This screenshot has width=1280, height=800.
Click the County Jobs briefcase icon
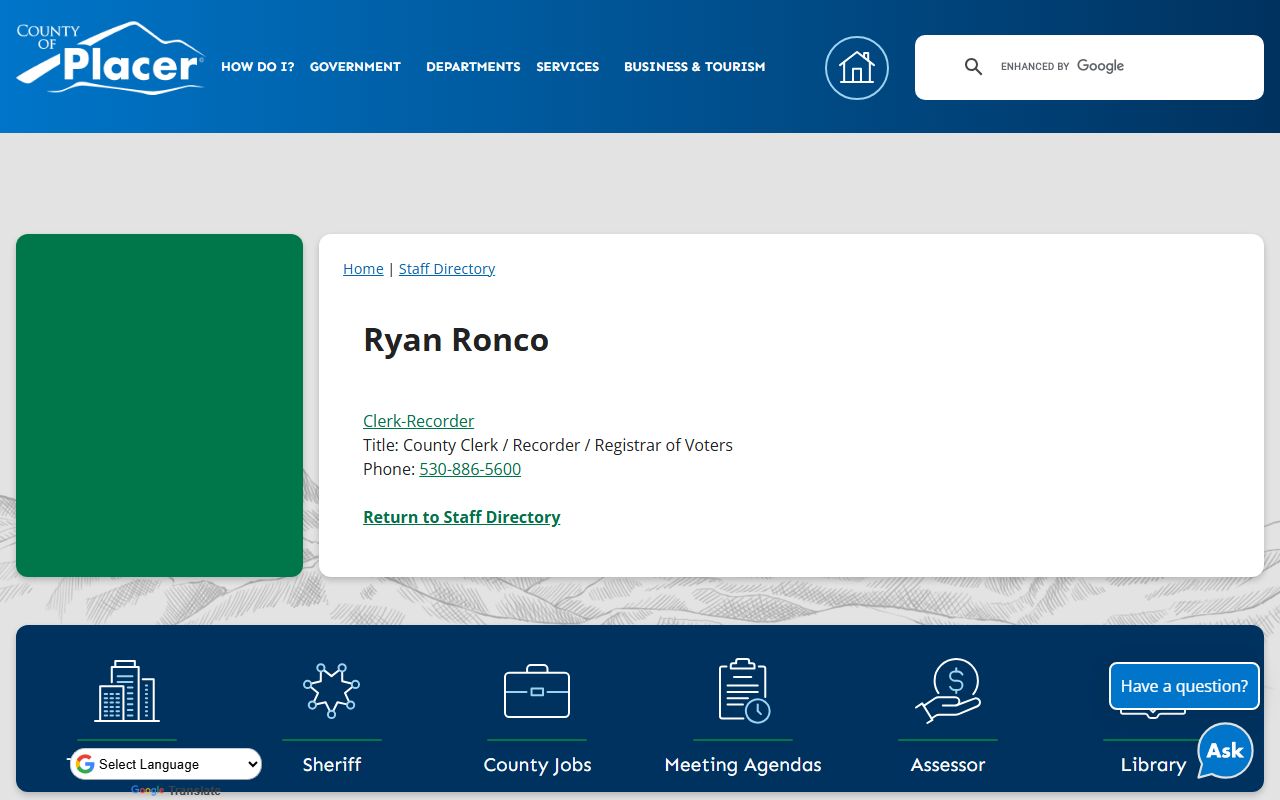tap(537, 691)
